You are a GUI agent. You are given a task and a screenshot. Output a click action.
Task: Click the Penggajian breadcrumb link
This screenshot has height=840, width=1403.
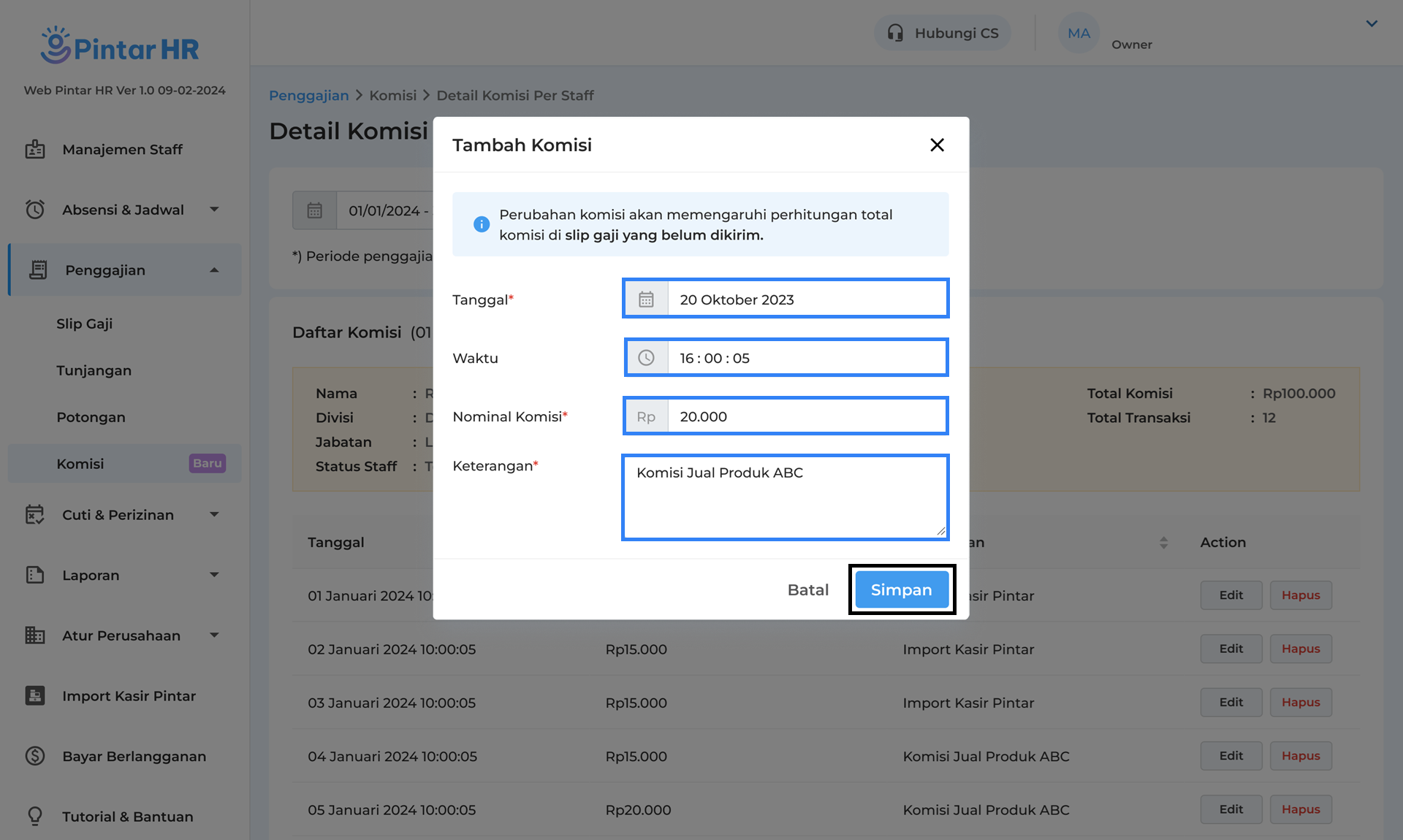[308, 96]
